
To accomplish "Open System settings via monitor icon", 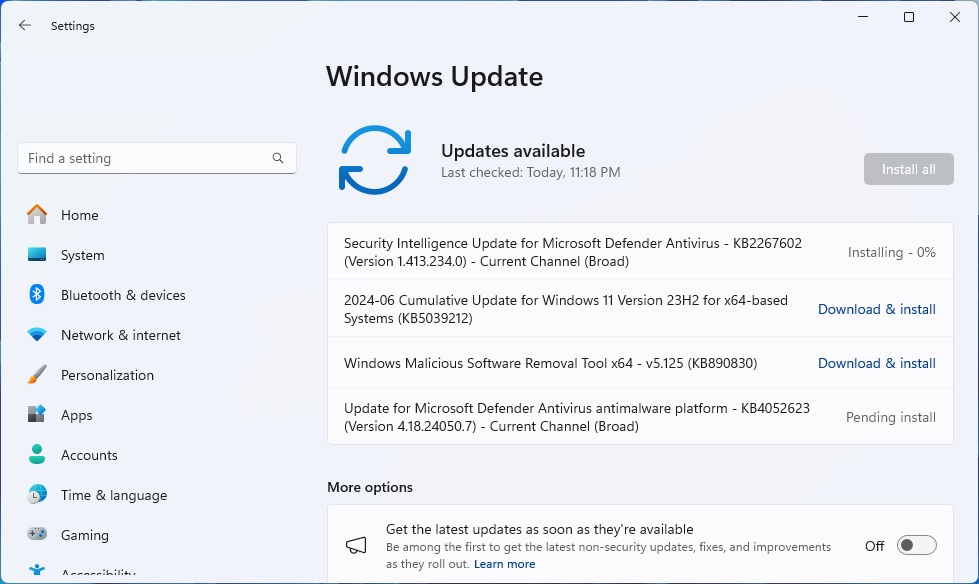I will click(x=37, y=255).
